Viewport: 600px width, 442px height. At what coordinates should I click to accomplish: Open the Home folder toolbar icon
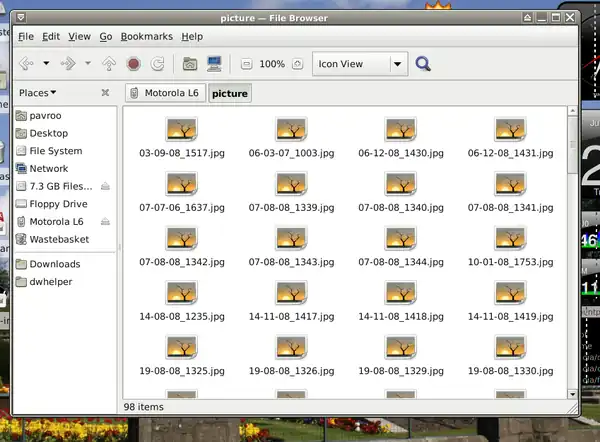point(190,64)
